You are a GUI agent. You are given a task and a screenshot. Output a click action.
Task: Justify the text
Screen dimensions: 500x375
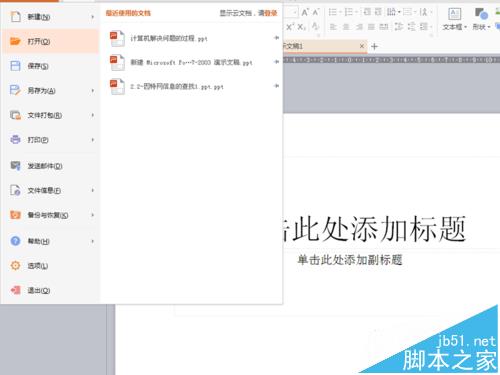(371, 27)
